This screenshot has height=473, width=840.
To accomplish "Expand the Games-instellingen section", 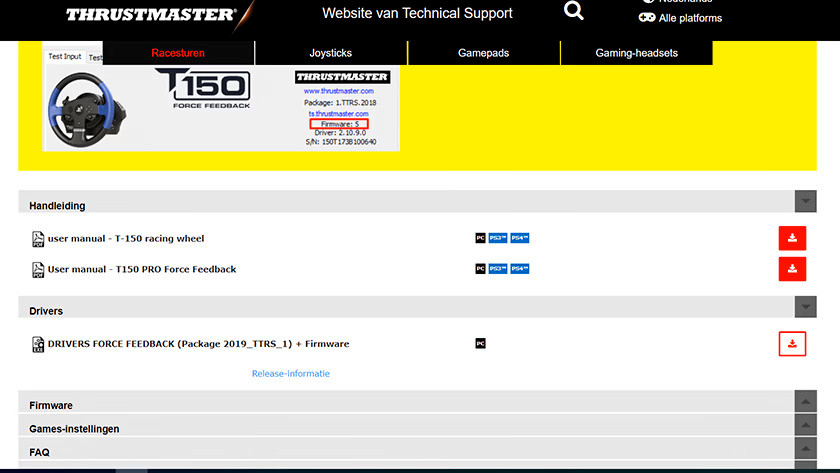I will click(805, 425).
